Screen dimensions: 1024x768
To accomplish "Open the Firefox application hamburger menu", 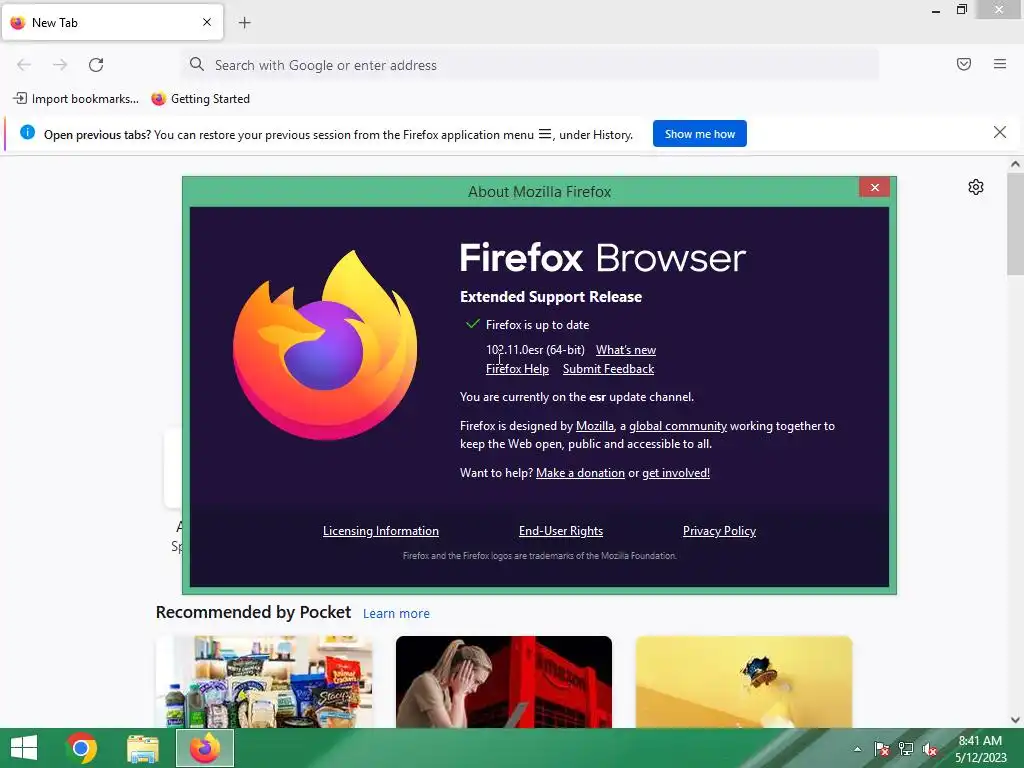I will (1000, 64).
